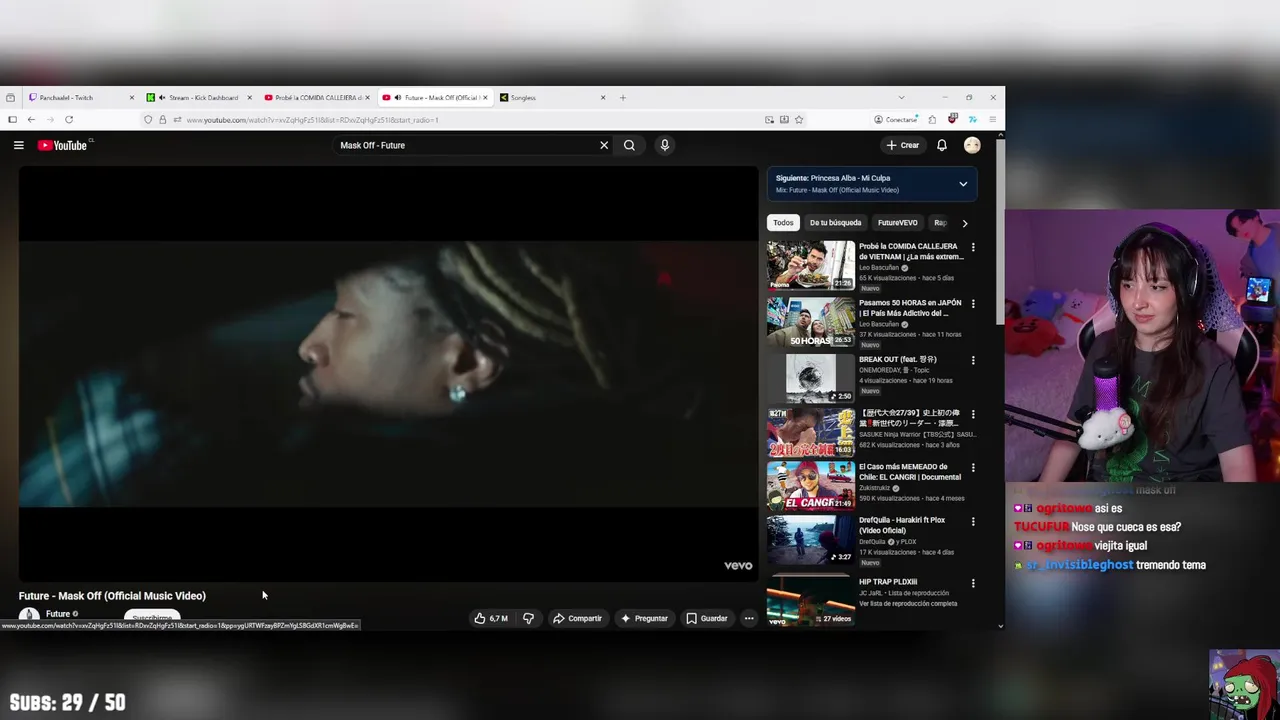Open the browser hamburger application menu

[992, 120]
